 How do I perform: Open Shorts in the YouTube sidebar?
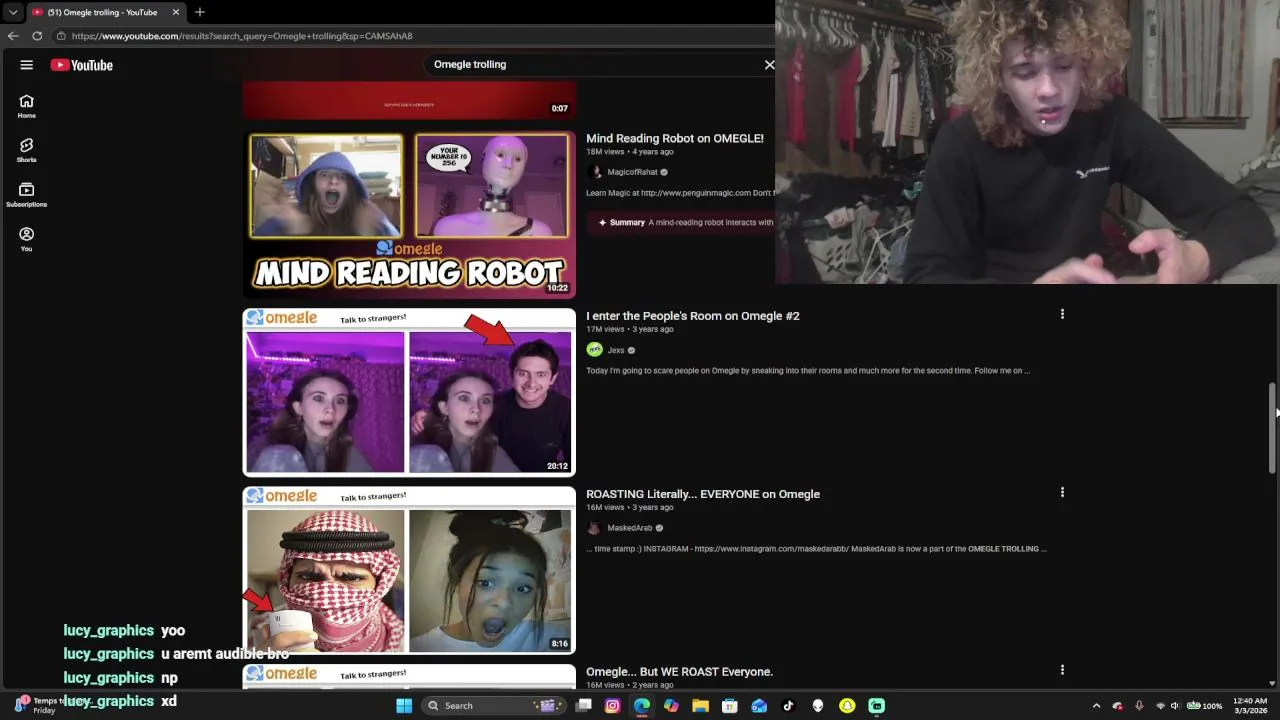27,150
